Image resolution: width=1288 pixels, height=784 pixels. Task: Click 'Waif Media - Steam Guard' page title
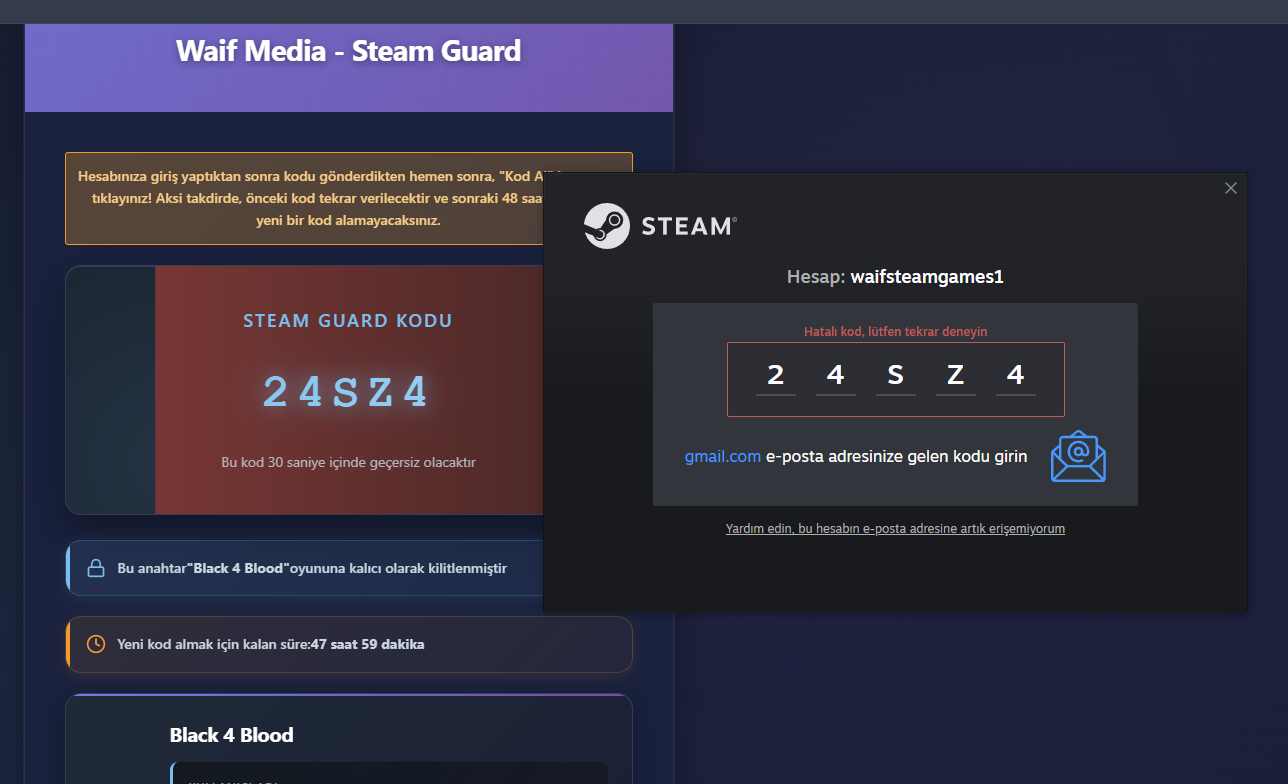click(x=348, y=50)
